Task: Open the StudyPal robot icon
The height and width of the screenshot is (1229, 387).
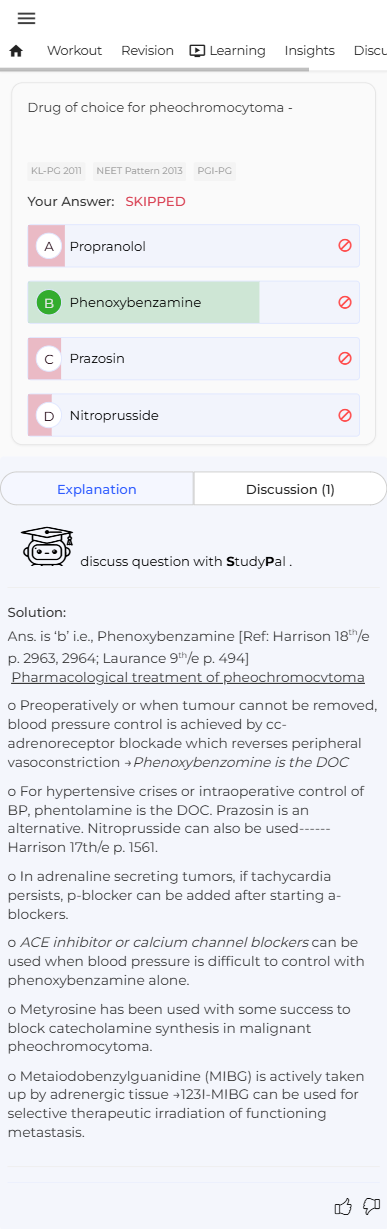Action: point(47,546)
